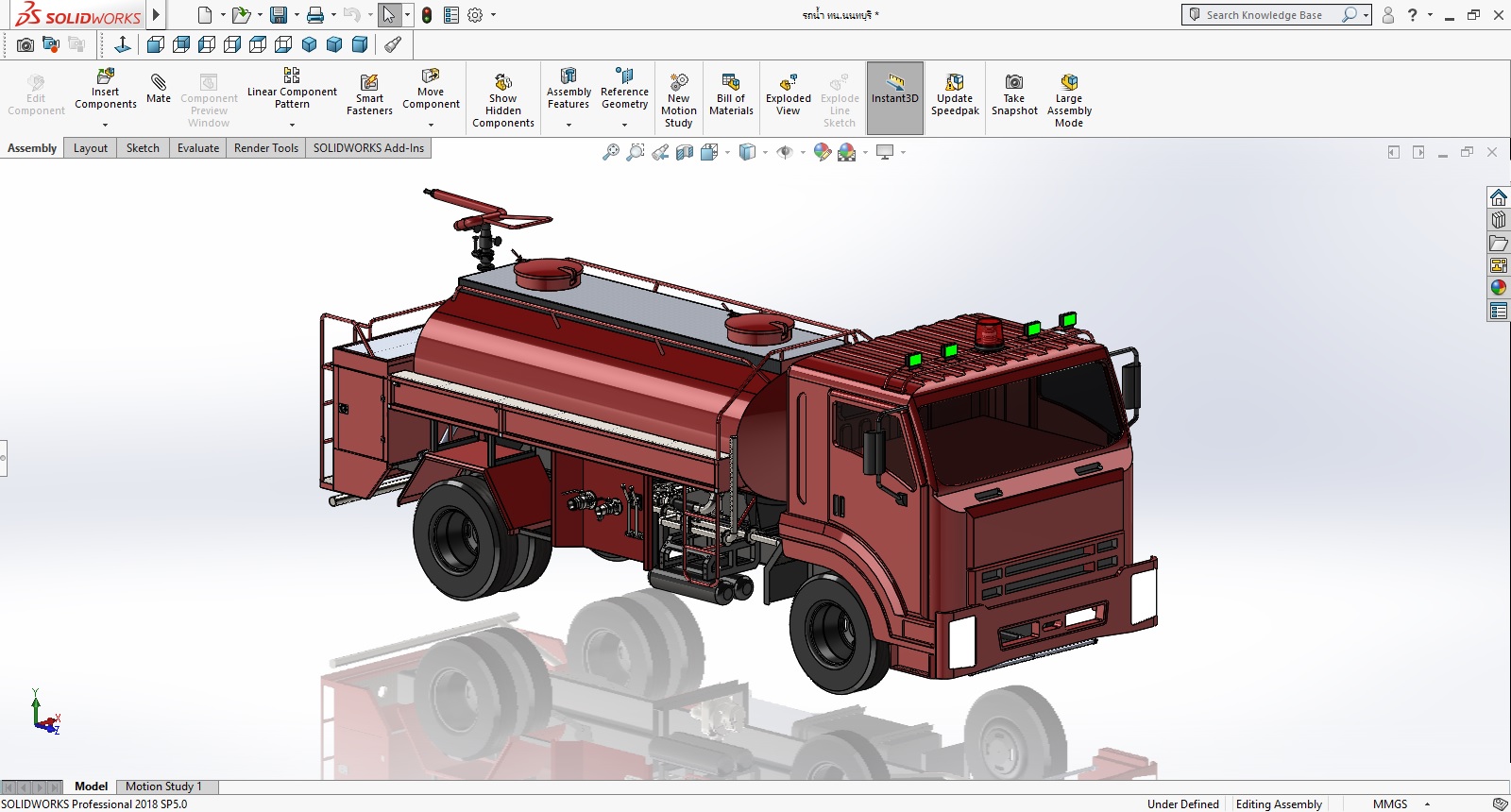Image resolution: width=1511 pixels, height=812 pixels.
Task: Open the Motion Study 1 tab
Action: click(x=163, y=787)
